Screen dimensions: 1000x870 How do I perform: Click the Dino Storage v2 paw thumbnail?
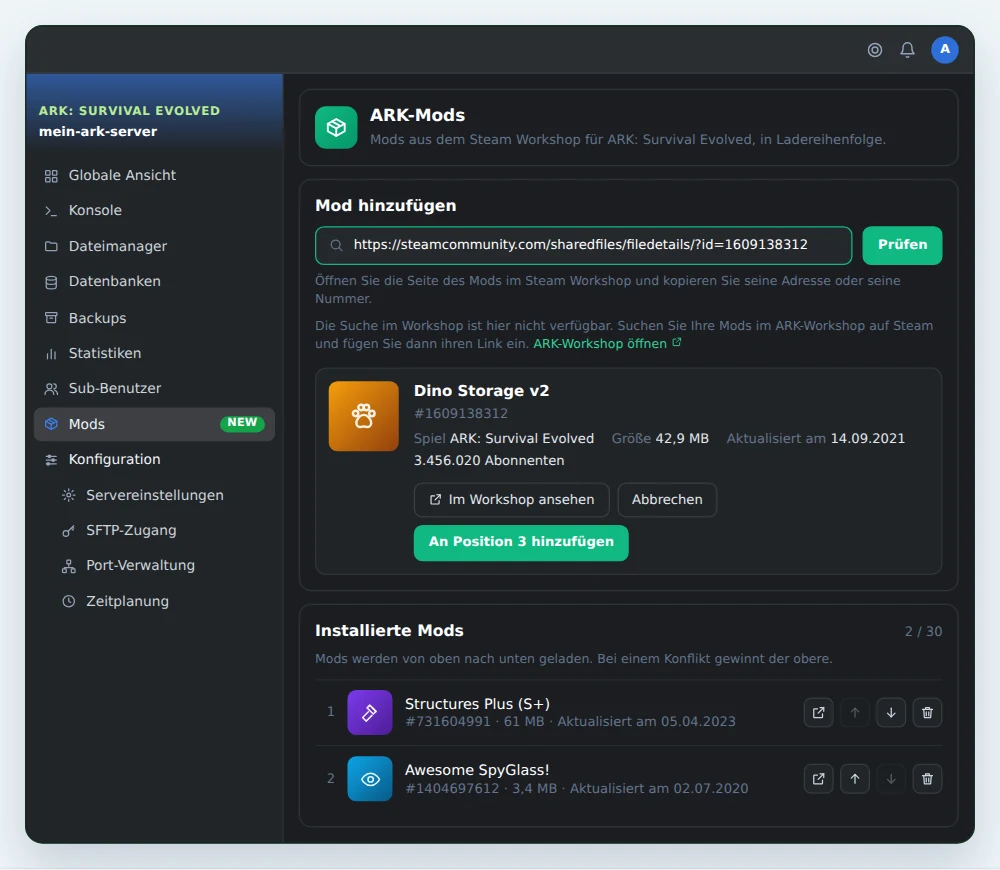364,416
